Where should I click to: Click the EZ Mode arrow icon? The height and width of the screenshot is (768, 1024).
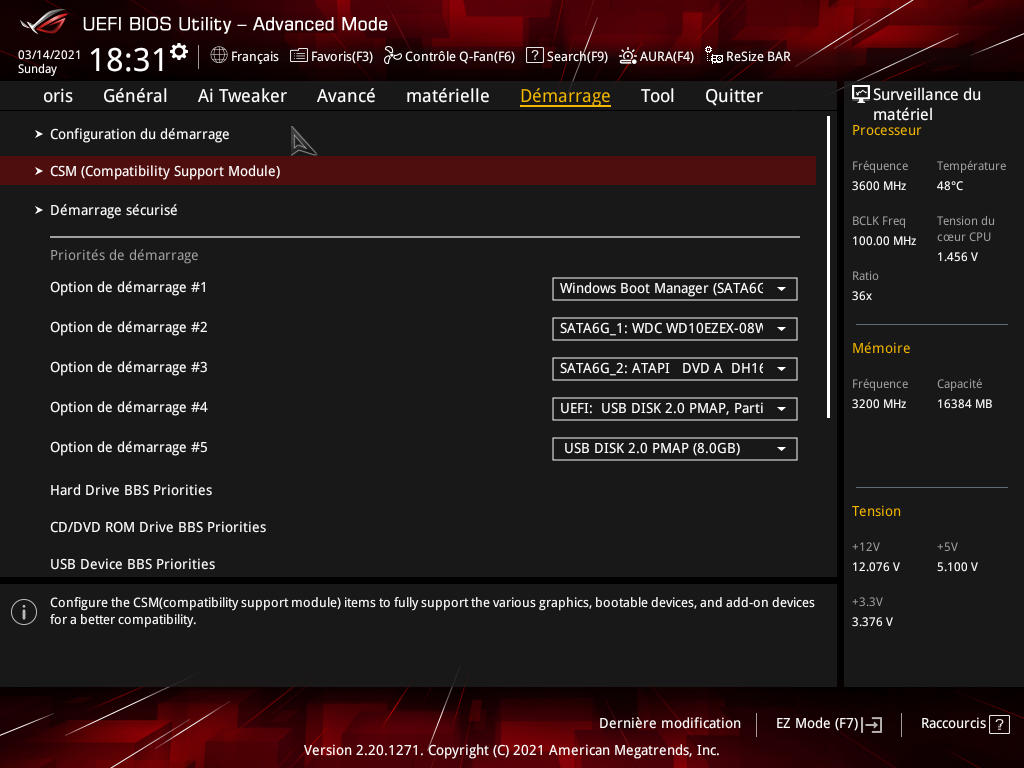[x=872, y=724]
